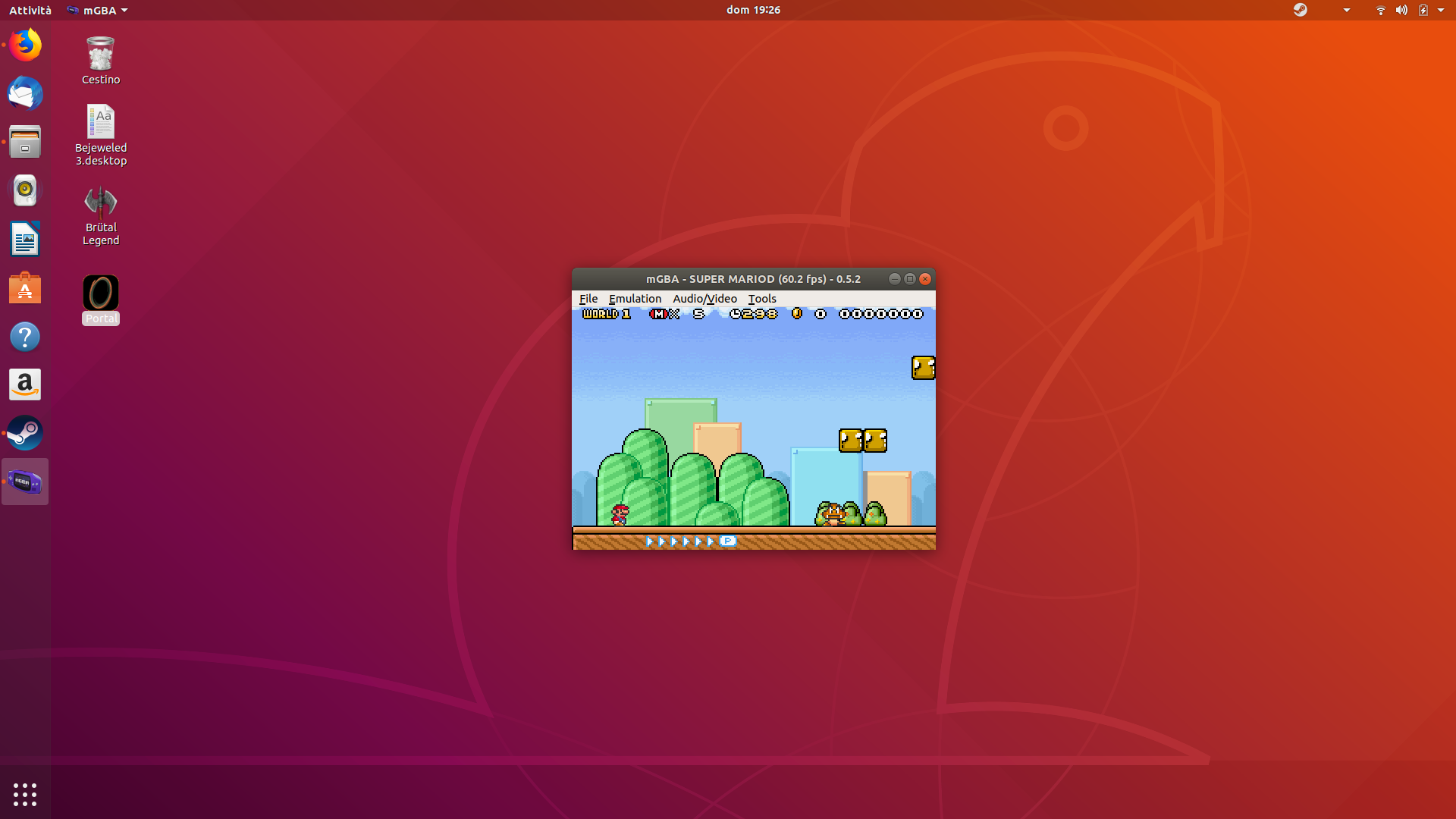Open the Files manager dock icon
The width and height of the screenshot is (1456, 819).
25,142
